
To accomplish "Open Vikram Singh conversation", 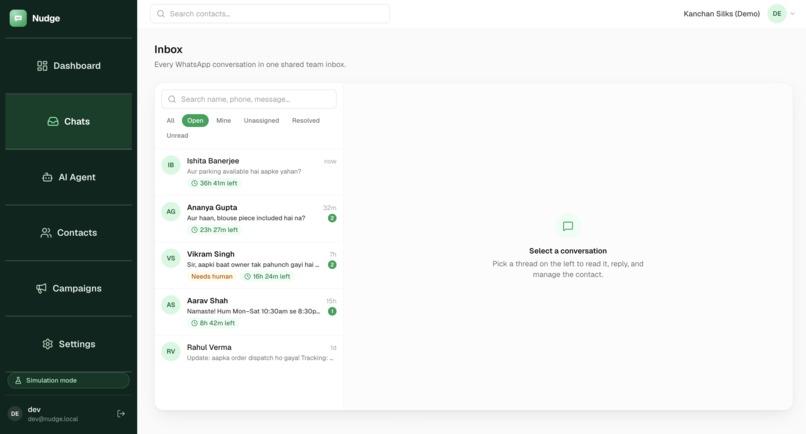I will click(249, 265).
